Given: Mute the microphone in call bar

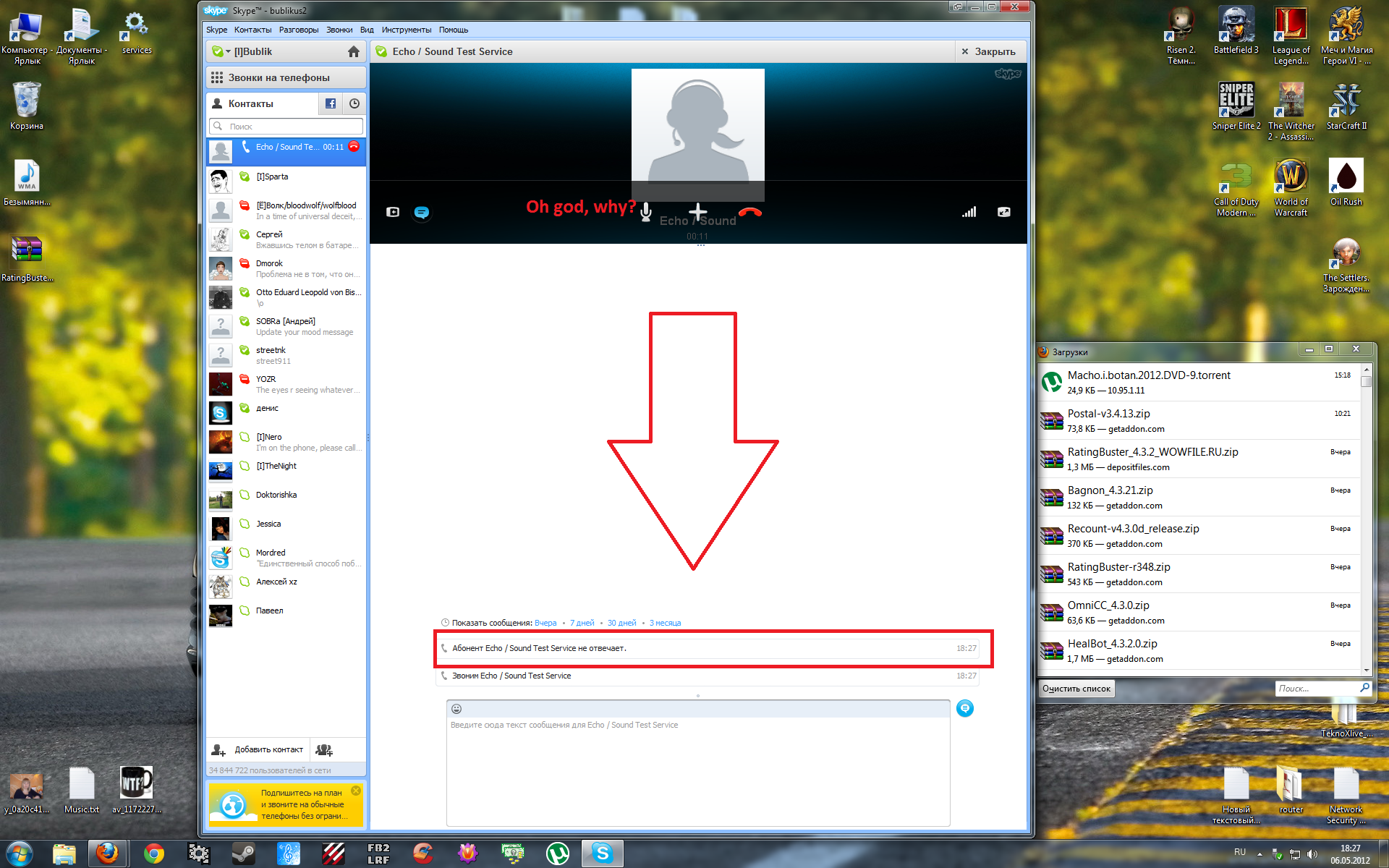Looking at the screenshot, I should click(x=646, y=212).
